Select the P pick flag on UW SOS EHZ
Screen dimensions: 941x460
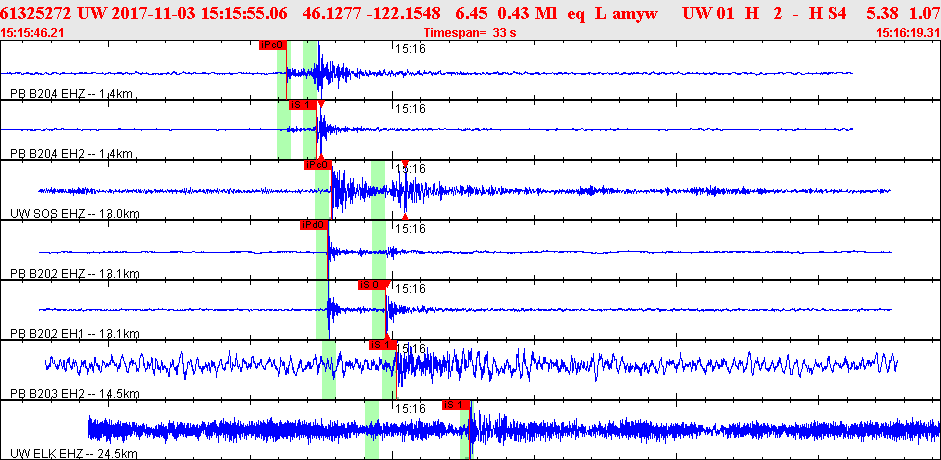pos(317,165)
